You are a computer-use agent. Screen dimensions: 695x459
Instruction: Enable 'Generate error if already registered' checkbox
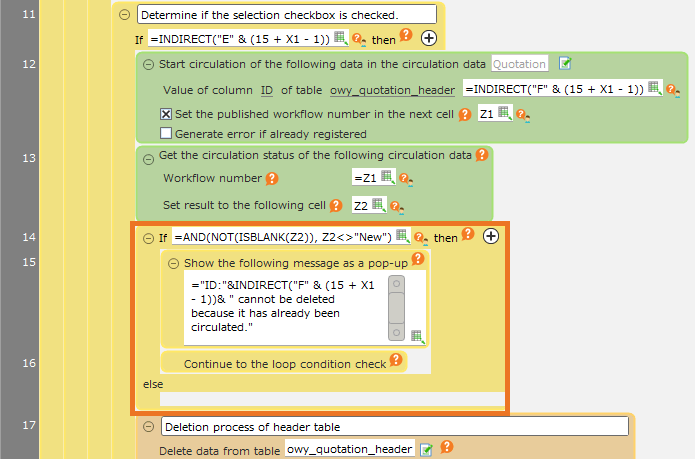[166, 133]
